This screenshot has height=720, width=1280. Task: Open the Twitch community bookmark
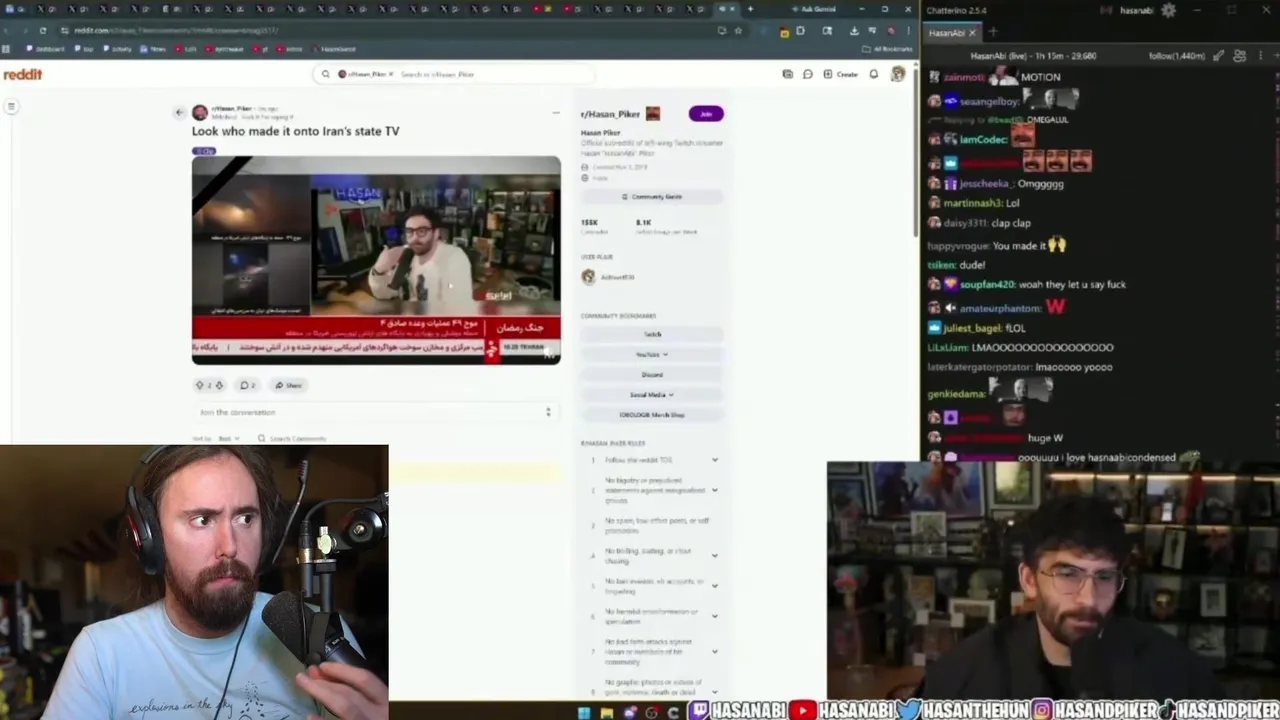tap(652, 334)
